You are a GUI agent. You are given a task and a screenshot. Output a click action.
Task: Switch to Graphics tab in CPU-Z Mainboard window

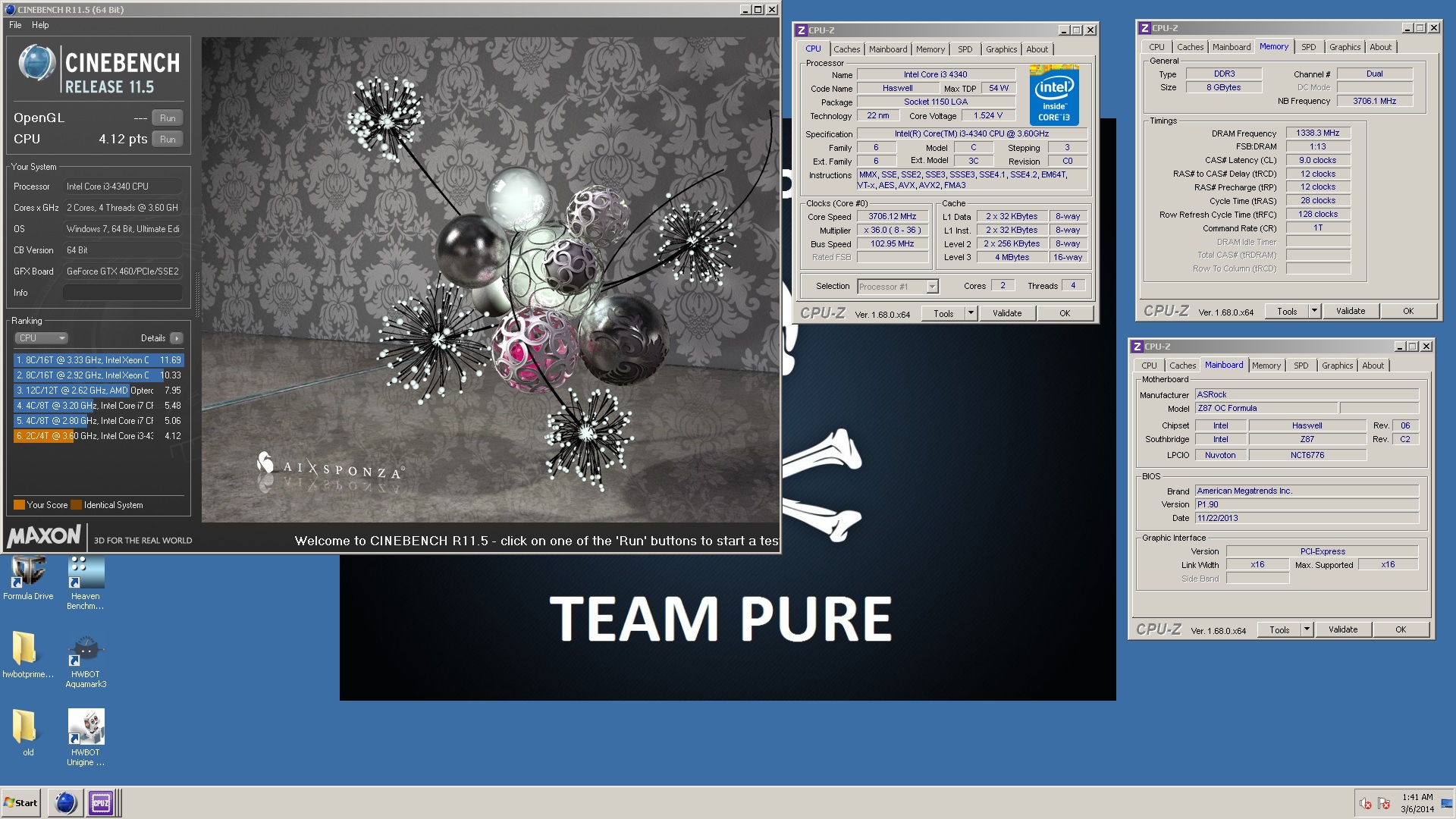pos(1337,366)
